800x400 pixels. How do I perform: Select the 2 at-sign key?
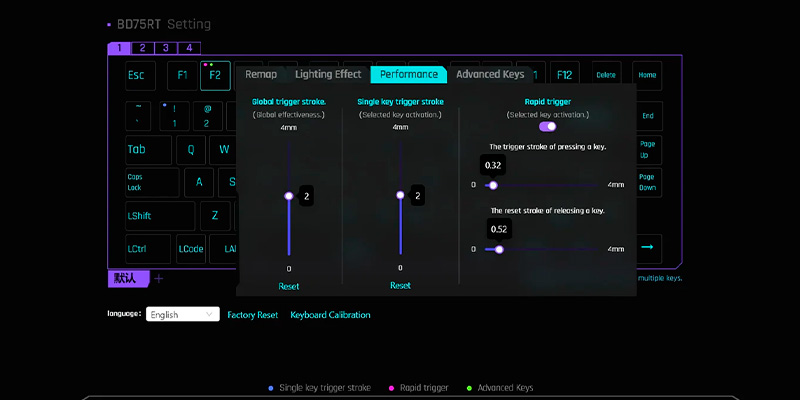tap(207, 116)
